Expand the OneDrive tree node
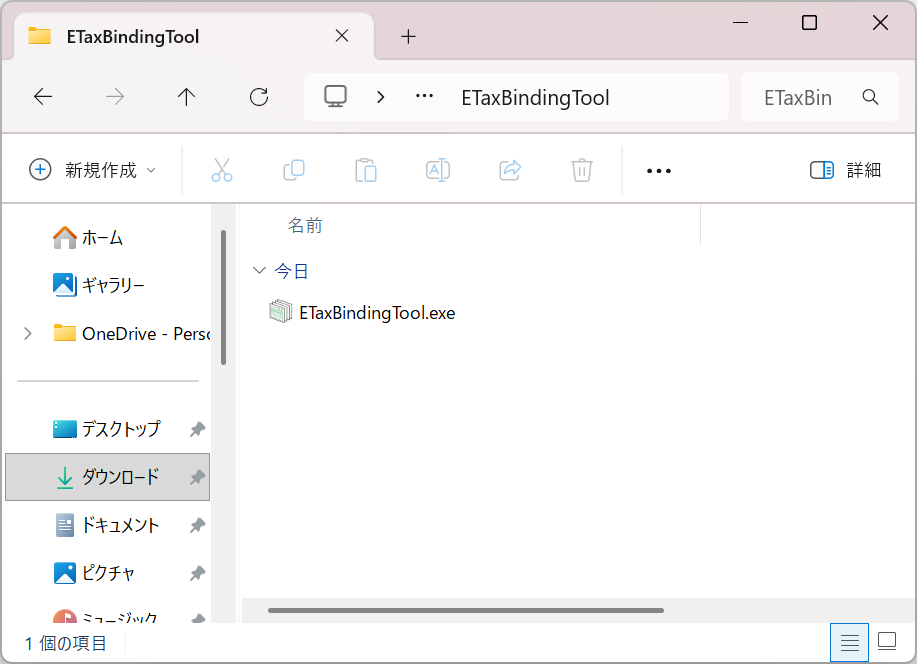Image resolution: width=917 pixels, height=664 pixels. point(27,334)
